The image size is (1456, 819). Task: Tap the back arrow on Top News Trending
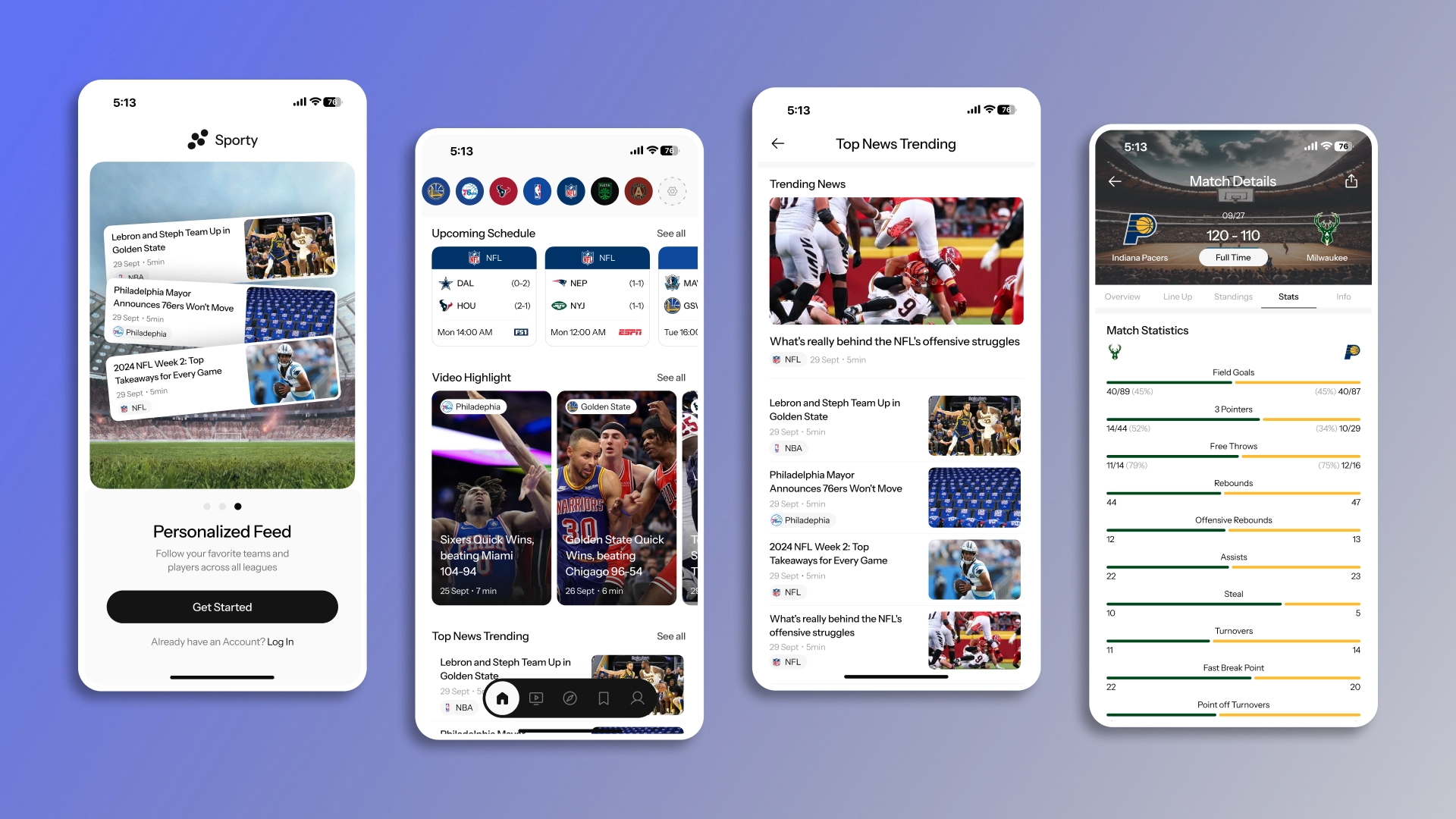[779, 143]
